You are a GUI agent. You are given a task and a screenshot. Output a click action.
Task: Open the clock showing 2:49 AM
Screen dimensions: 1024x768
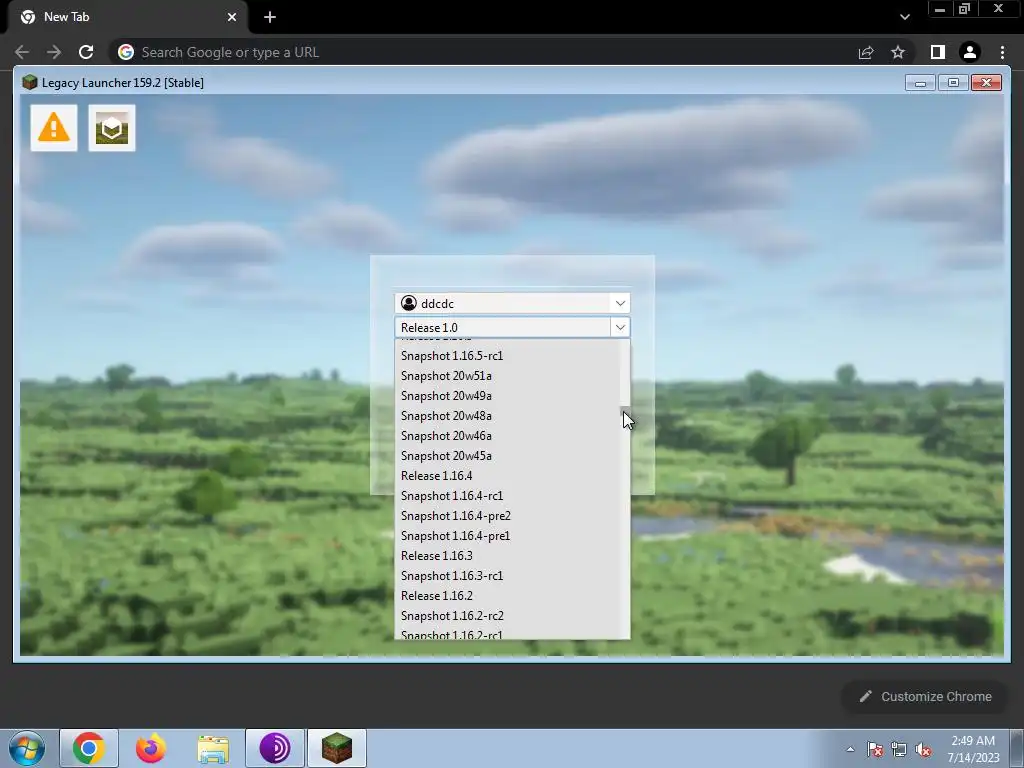[x=973, y=749]
